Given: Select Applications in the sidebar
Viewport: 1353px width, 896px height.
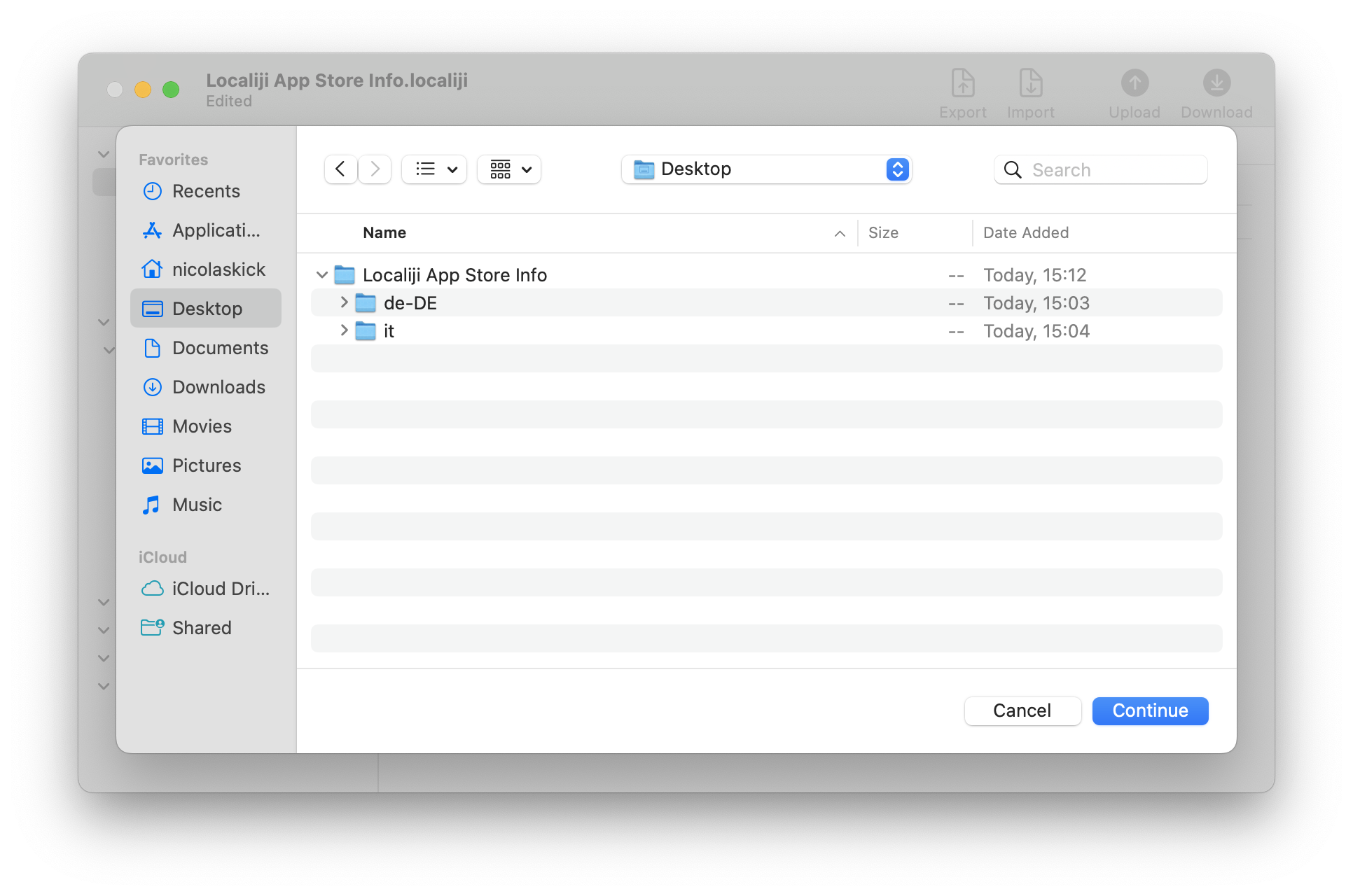Looking at the screenshot, I should coord(206,230).
